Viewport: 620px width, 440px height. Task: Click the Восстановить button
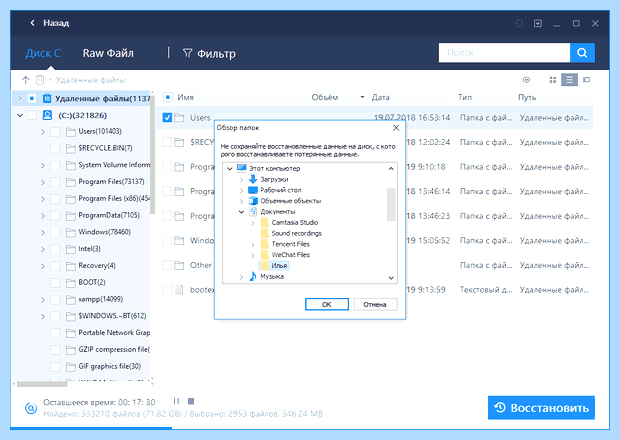tap(541, 408)
